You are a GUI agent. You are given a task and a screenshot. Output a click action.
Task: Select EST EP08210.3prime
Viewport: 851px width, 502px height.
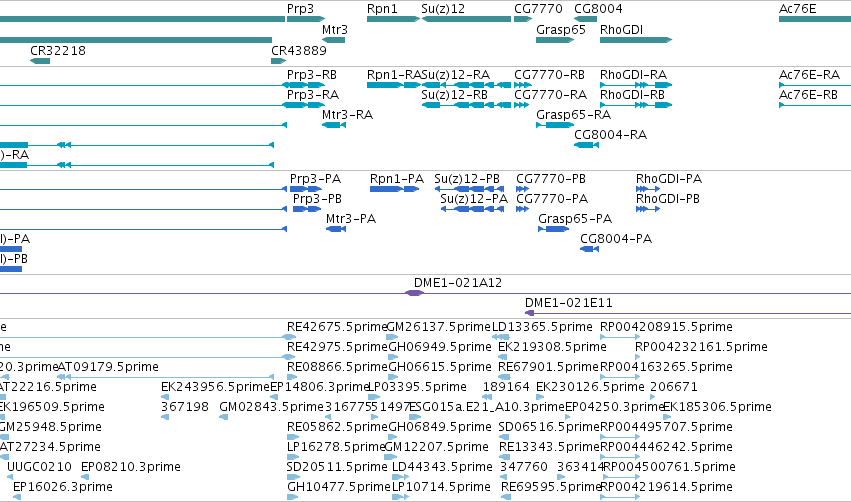tap(130, 467)
